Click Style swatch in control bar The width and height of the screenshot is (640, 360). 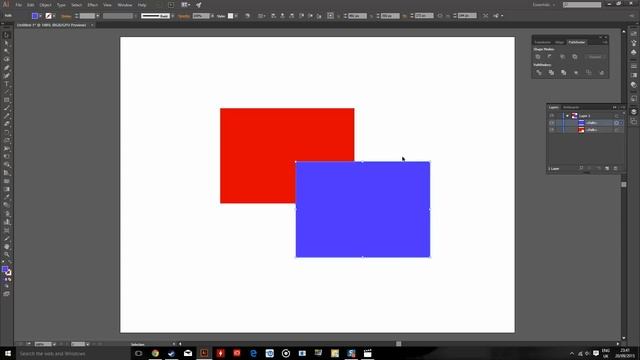pos(231,16)
